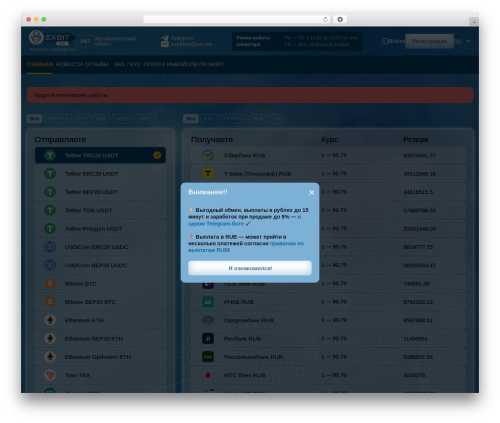500x423 pixels.
Task: Open the RU language dropdown
Action: (x=463, y=41)
